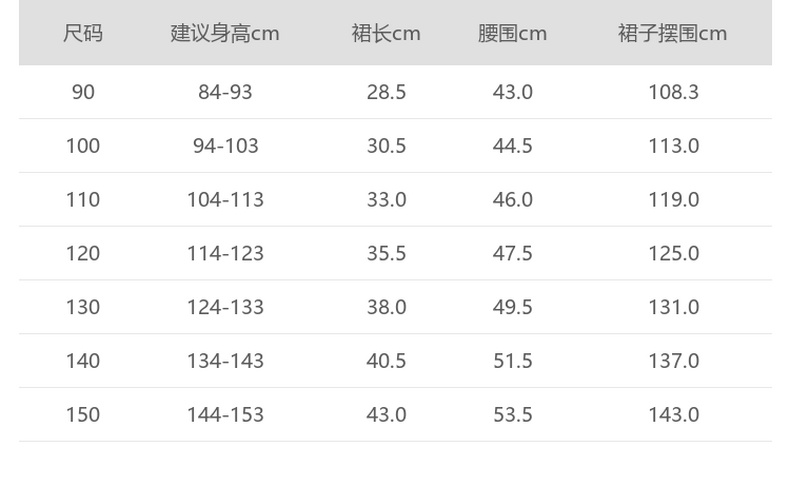Image resolution: width=790 pixels, height=485 pixels.
Task: Click the 137.0 hem circumference value
Action: (x=672, y=361)
